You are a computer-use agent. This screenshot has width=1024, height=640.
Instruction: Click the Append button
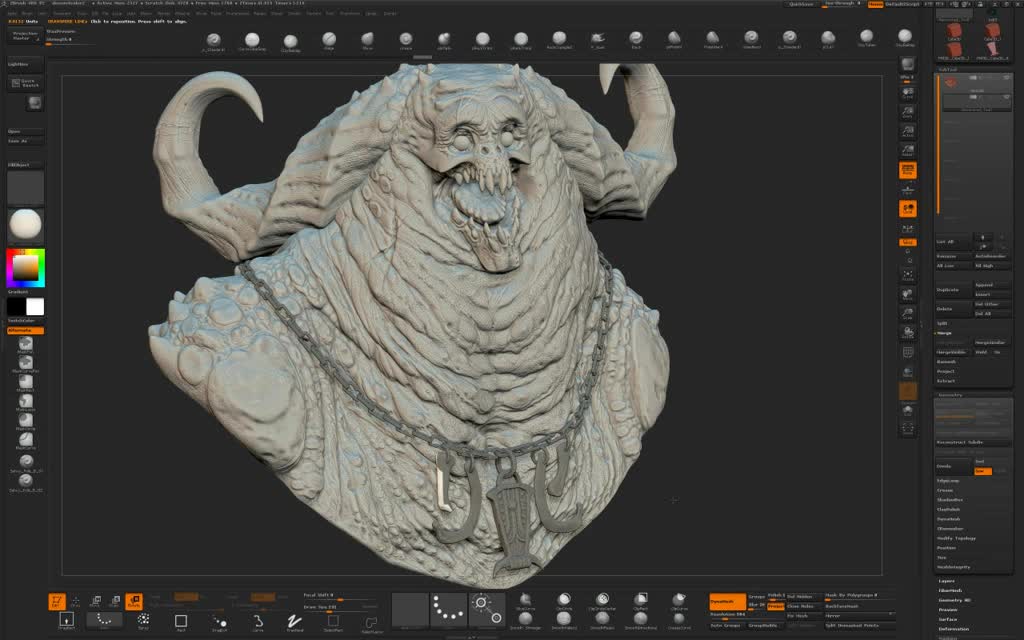991,285
